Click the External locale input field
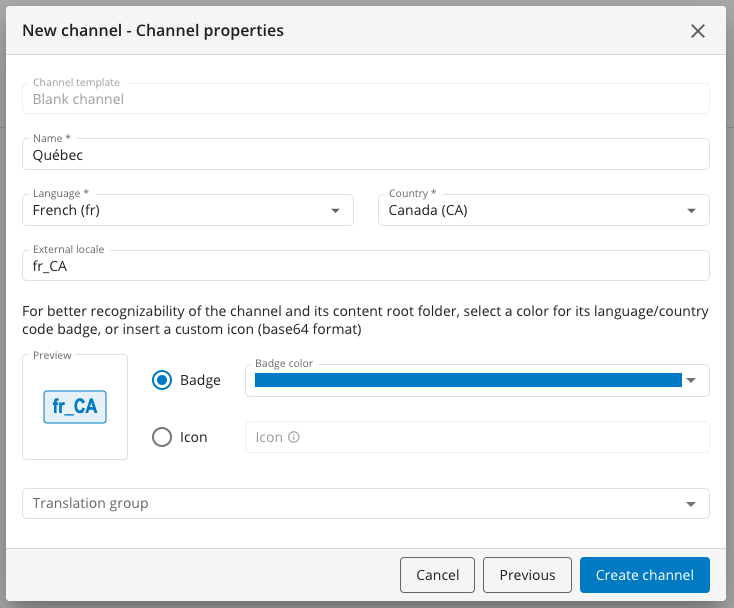The width and height of the screenshot is (734, 608). [366, 267]
